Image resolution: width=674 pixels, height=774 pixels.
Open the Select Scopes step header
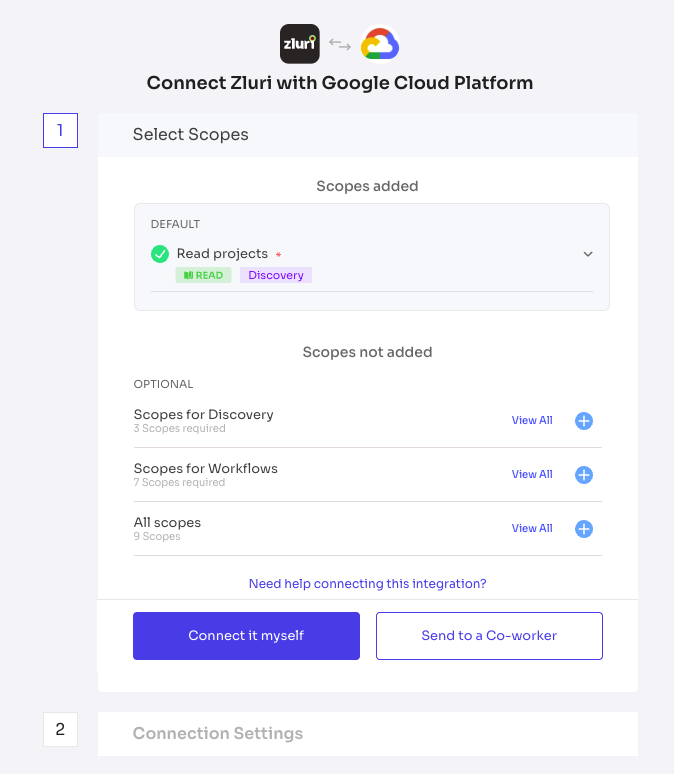coord(368,135)
